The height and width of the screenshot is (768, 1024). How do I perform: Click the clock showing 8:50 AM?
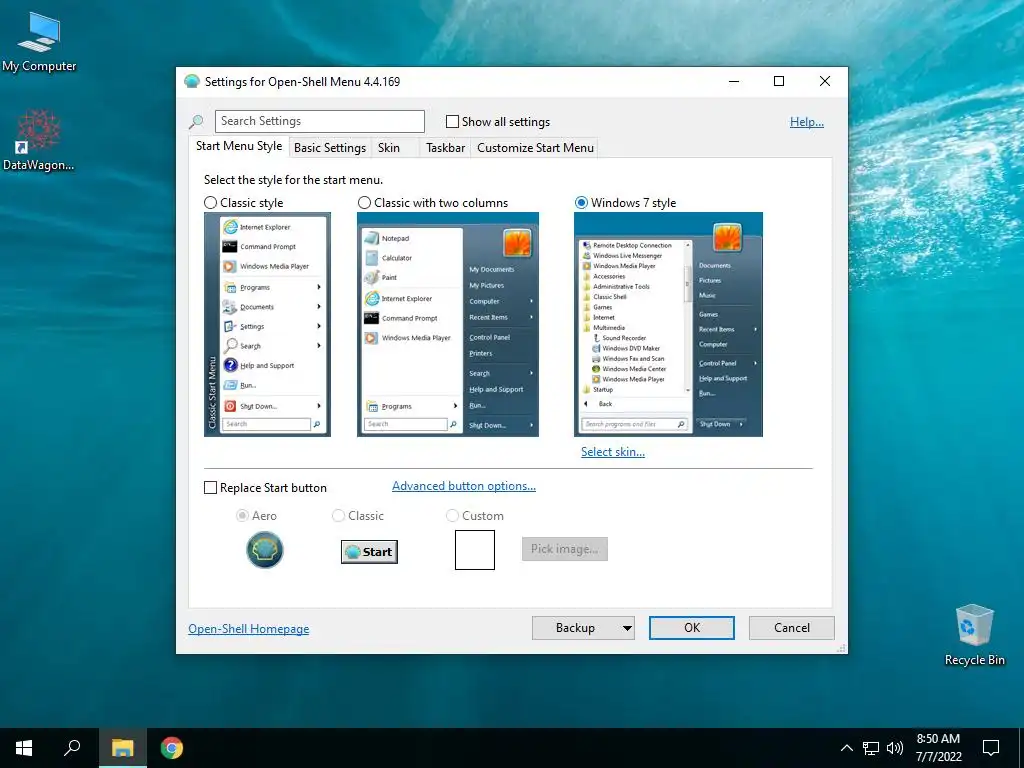click(x=938, y=748)
